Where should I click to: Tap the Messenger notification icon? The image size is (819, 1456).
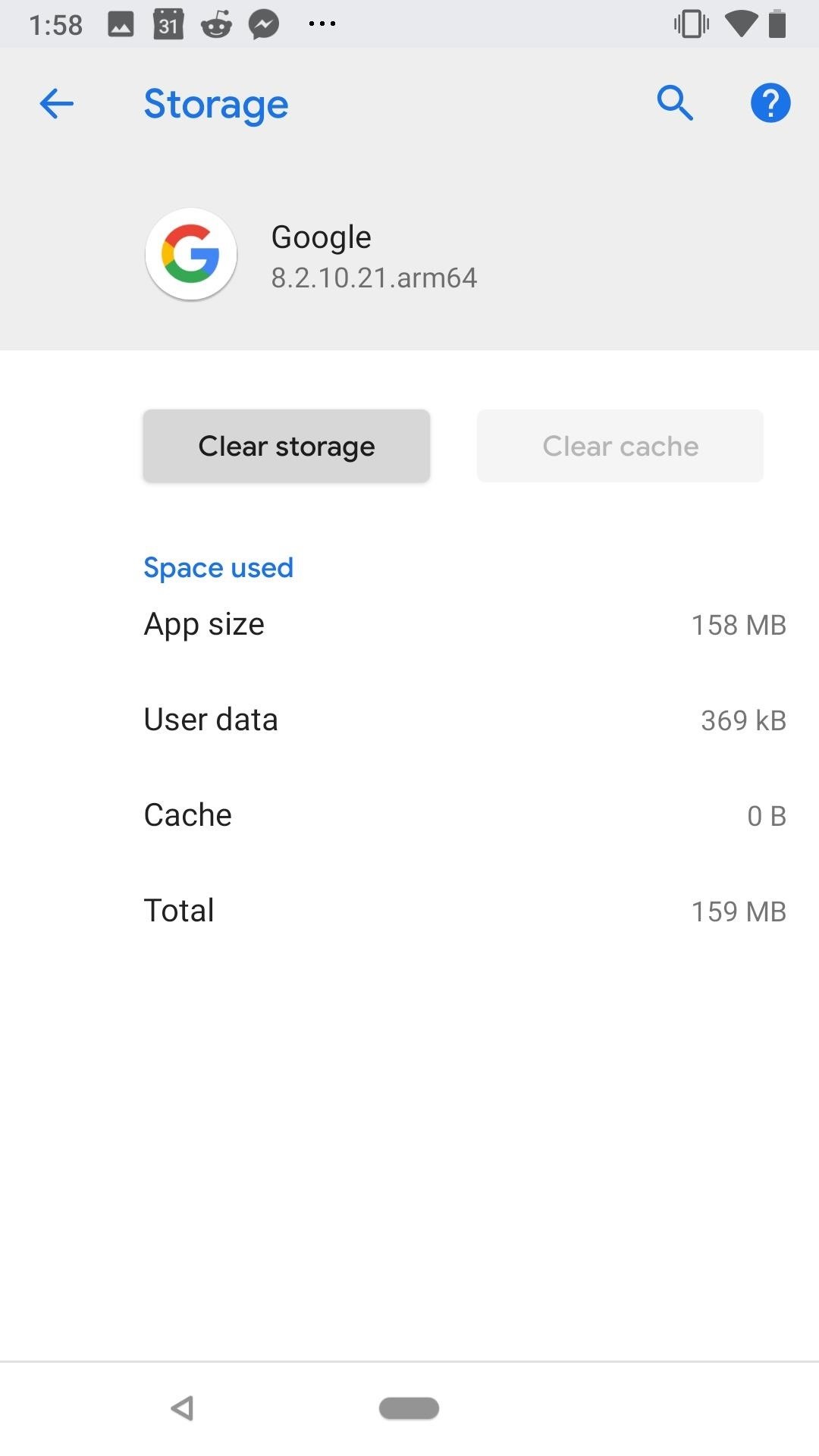[265, 24]
